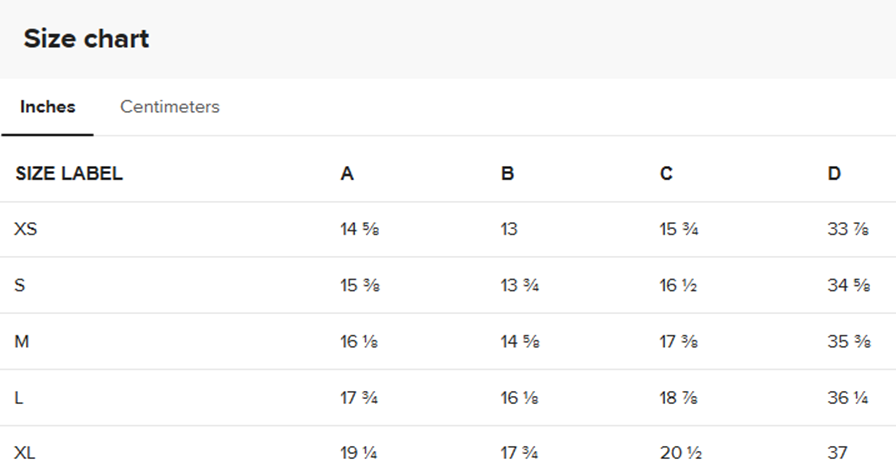This screenshot has width=896, height=475.
Task: Select the L size row label
Action: click(x=19, y=398)
